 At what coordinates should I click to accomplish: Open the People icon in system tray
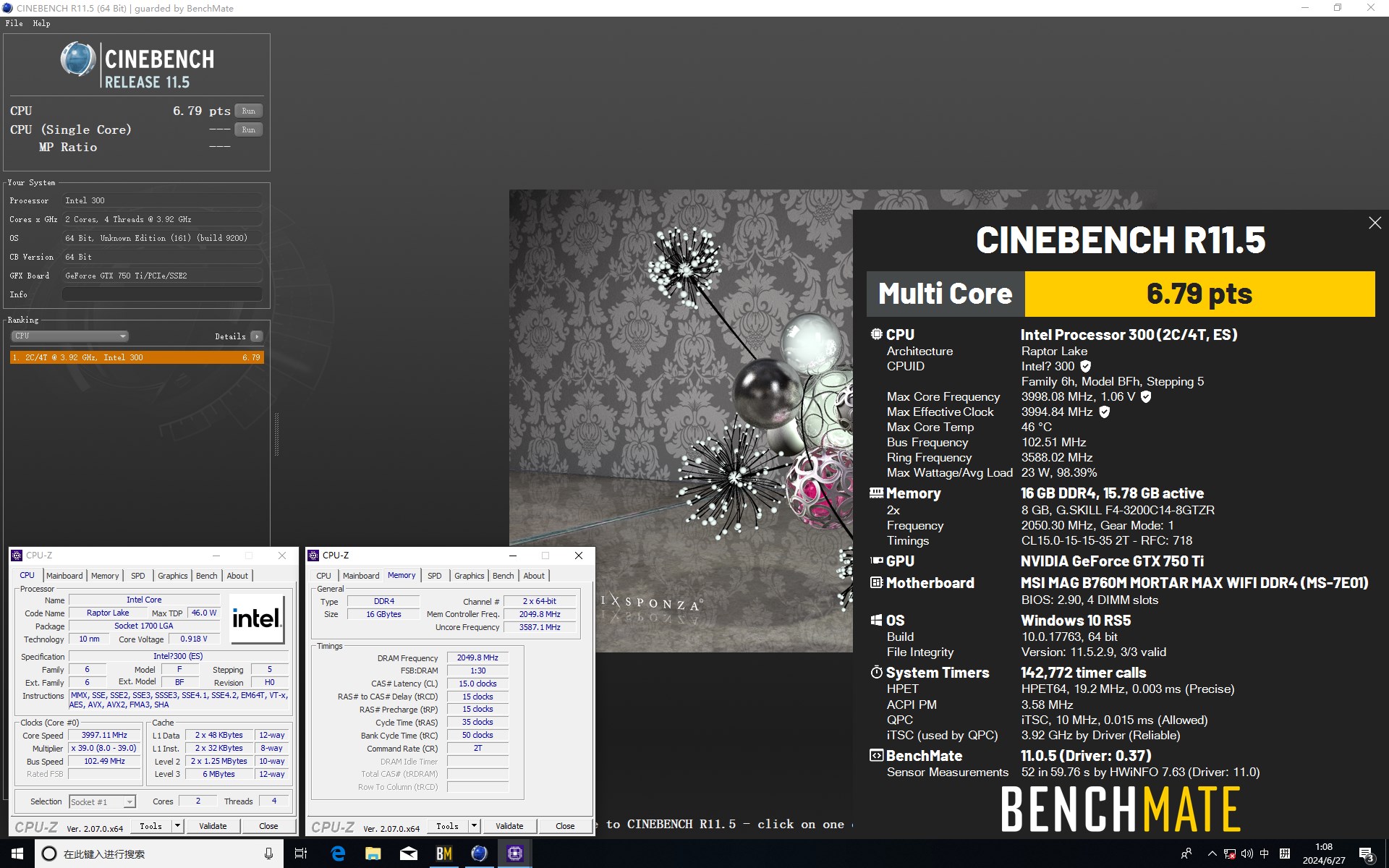[1186, 854]
